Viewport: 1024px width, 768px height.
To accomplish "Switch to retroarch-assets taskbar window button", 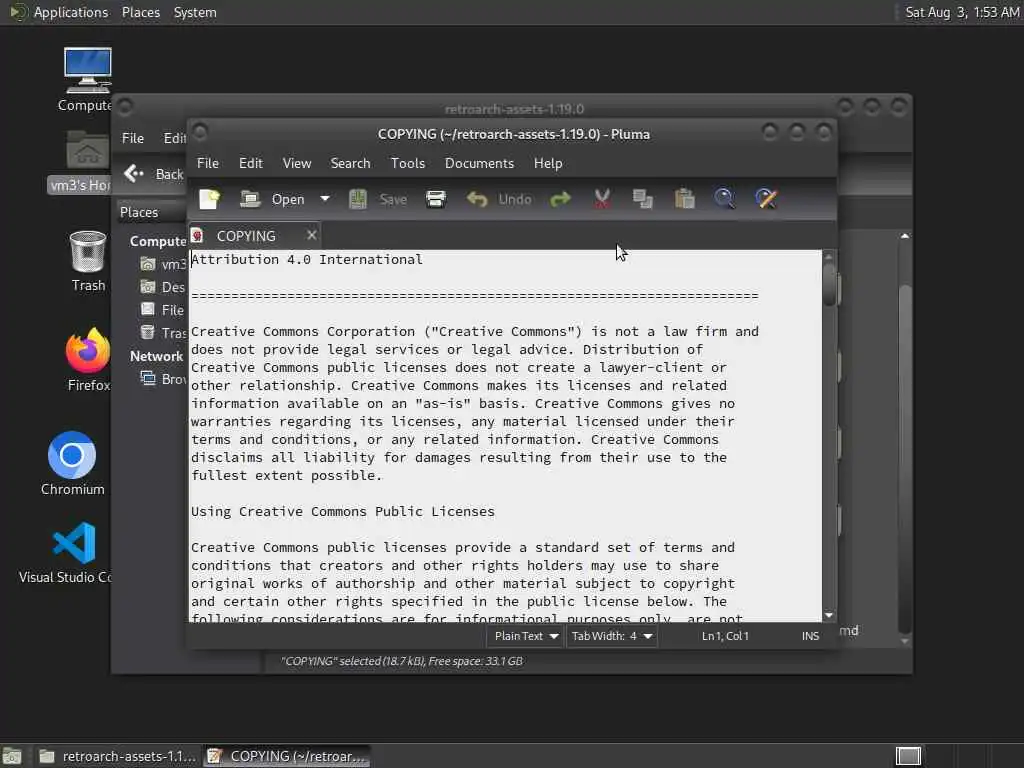I will (x=118, y=756).
